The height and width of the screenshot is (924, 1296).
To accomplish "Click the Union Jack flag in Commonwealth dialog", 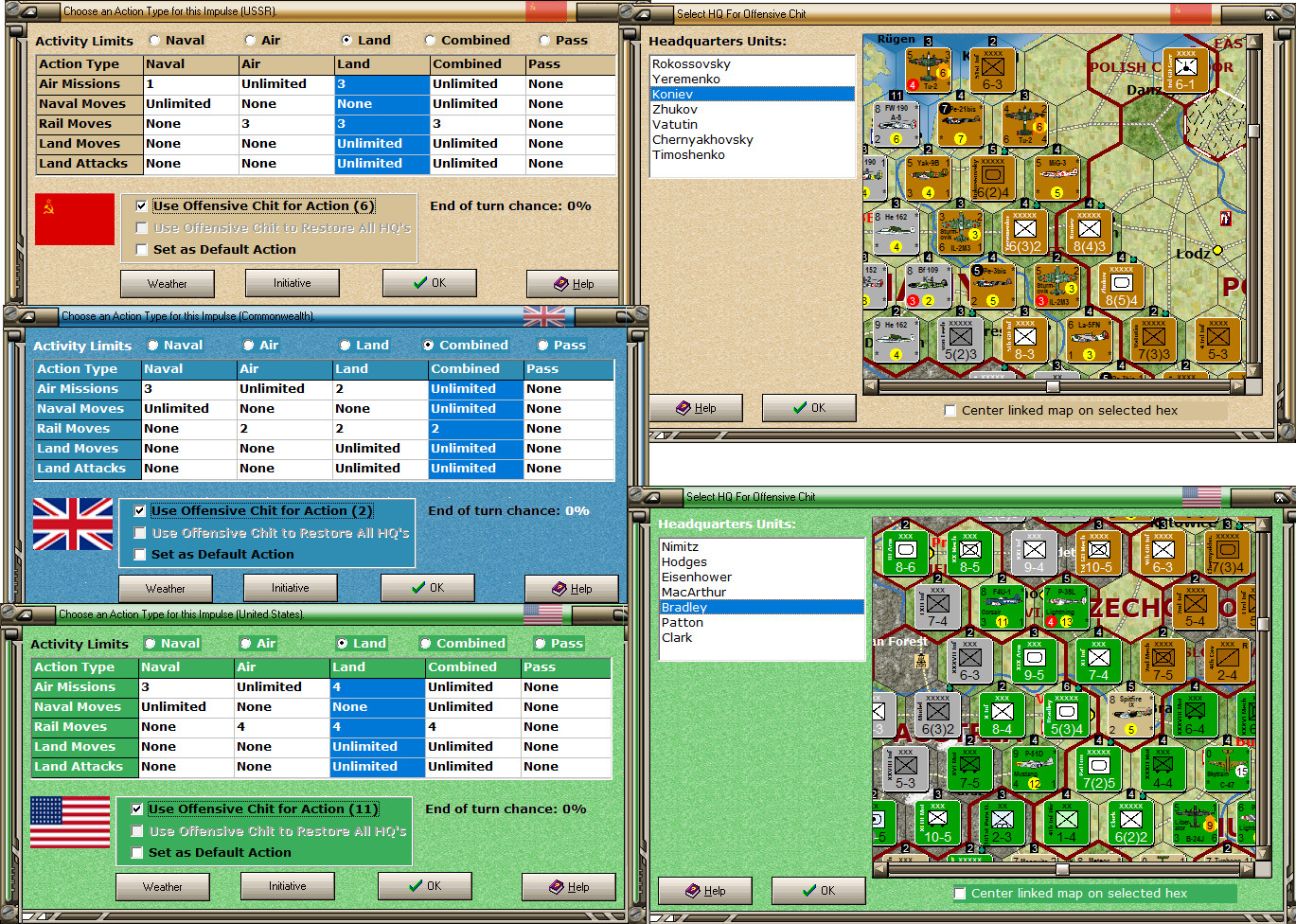I will pyautogui.click(x=73, y=524).
